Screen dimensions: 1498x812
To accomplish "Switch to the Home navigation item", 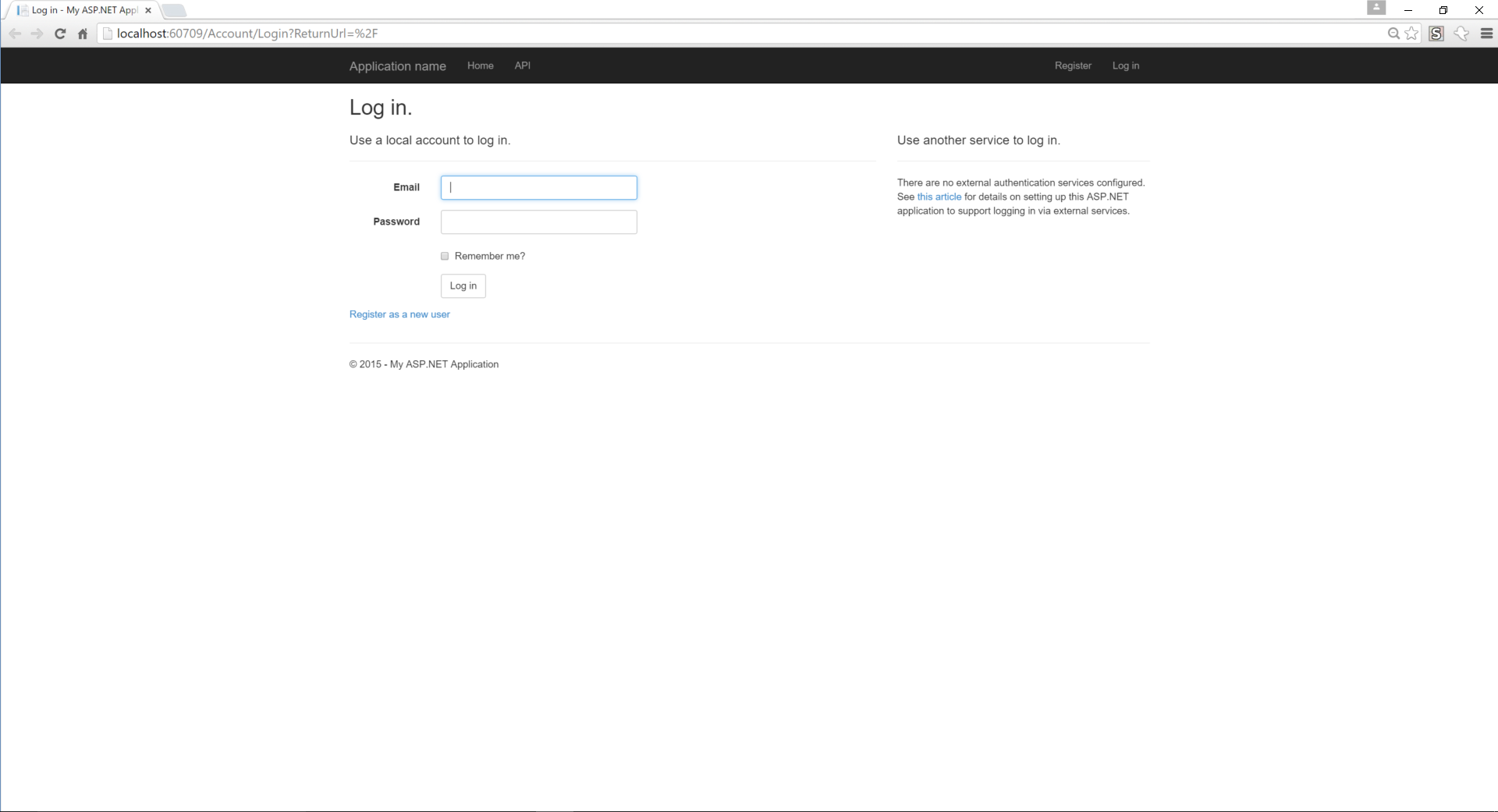I will (x=480, y=66).
